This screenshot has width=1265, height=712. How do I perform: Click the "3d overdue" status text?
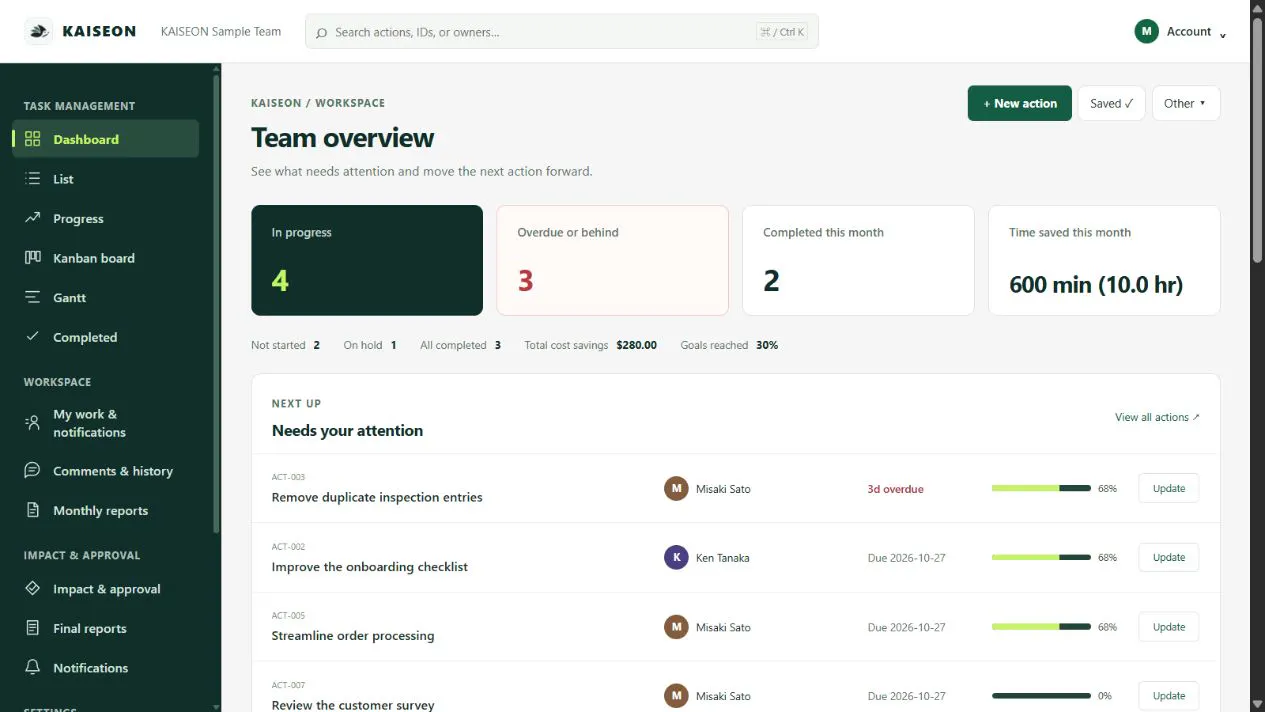pyautogui.click(x=895, y=489)
